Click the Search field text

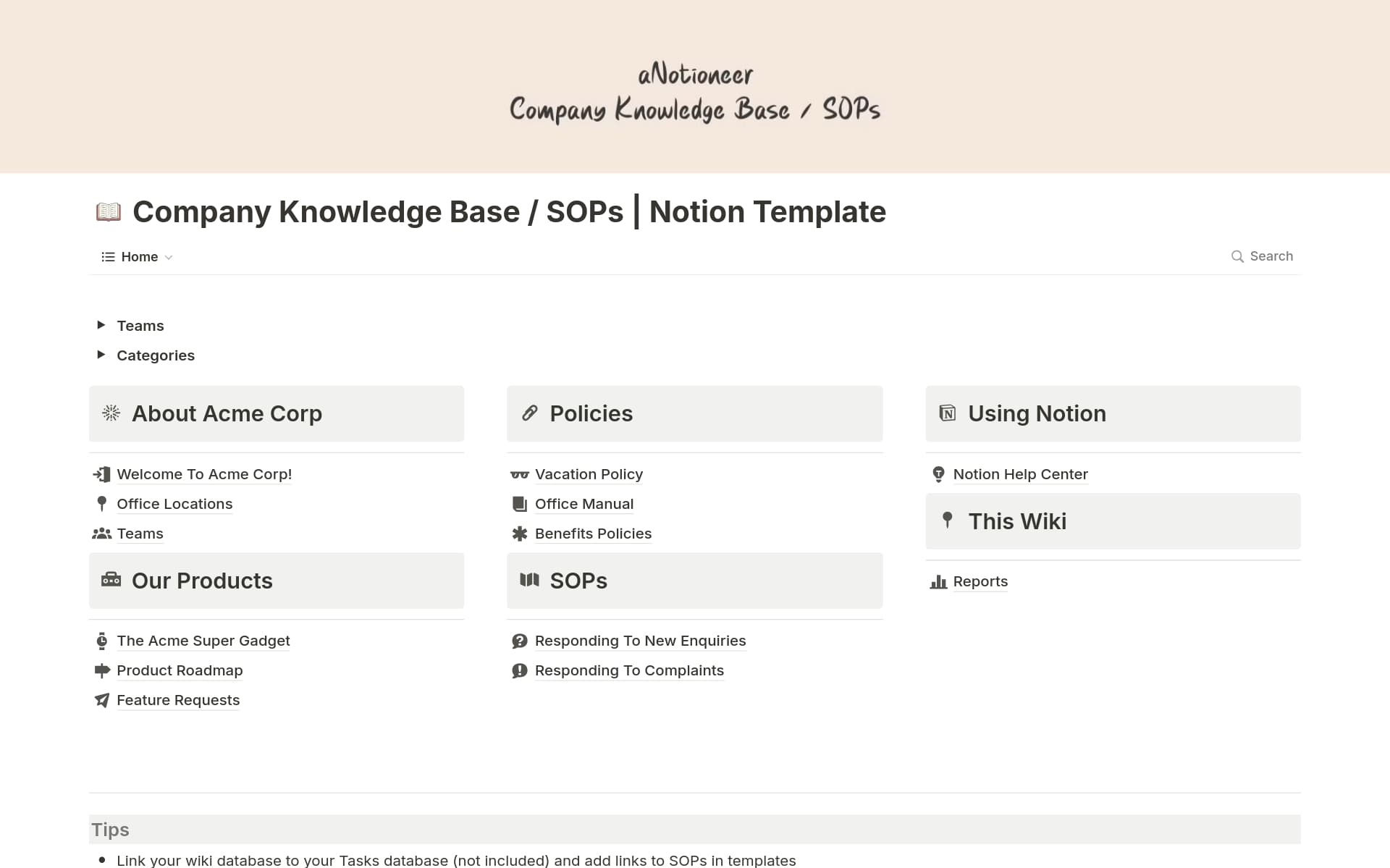point(1271,256)
